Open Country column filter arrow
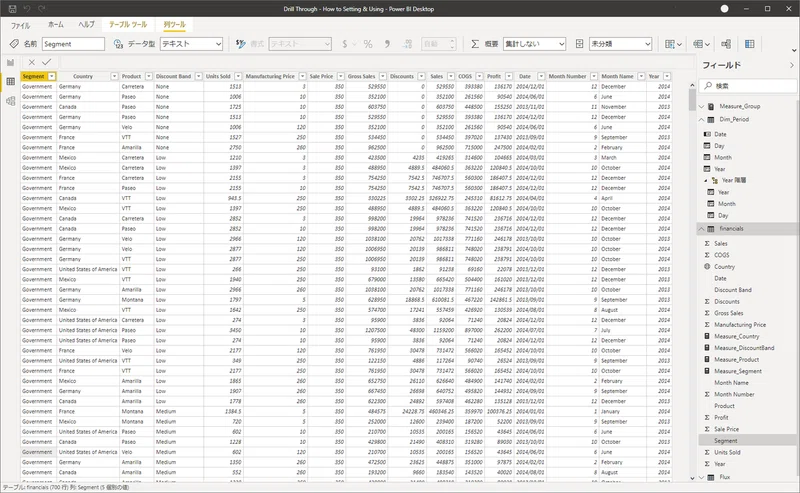The width and height of the screenshot is (800, 493). point(114,76)
